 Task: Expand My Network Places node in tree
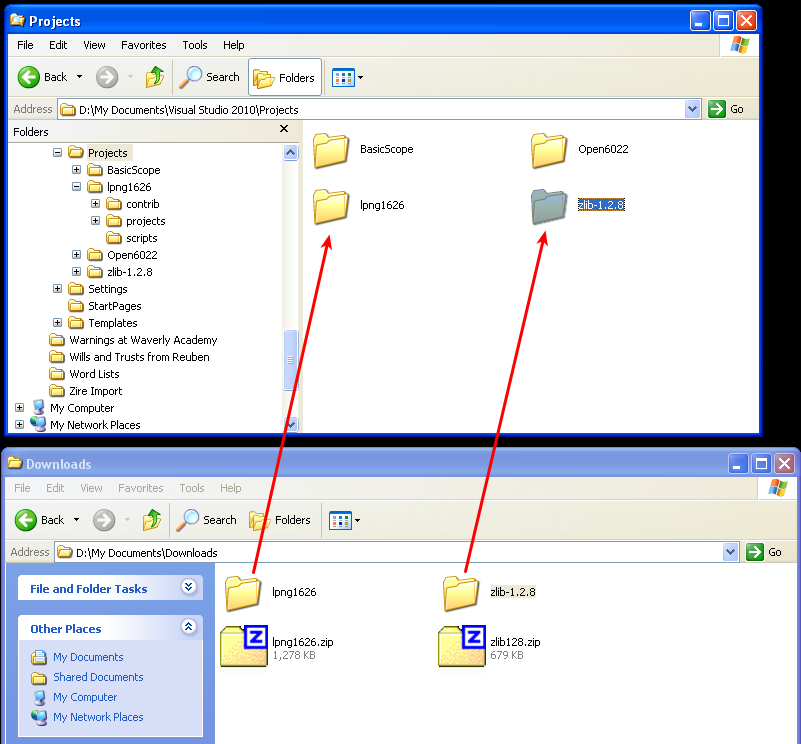19,424
